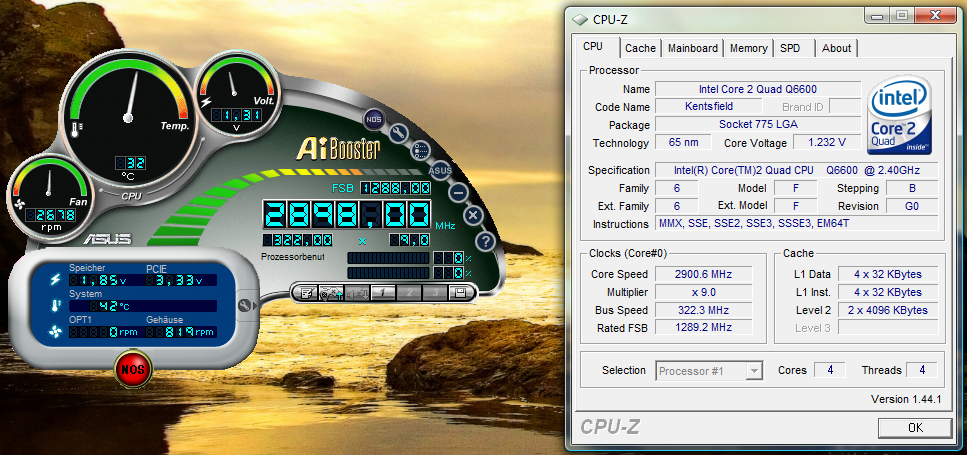The width and height of the screenshot is (967, 455).
Task: Click the AI Booster logo text
Action: click(x=338, y=148)
